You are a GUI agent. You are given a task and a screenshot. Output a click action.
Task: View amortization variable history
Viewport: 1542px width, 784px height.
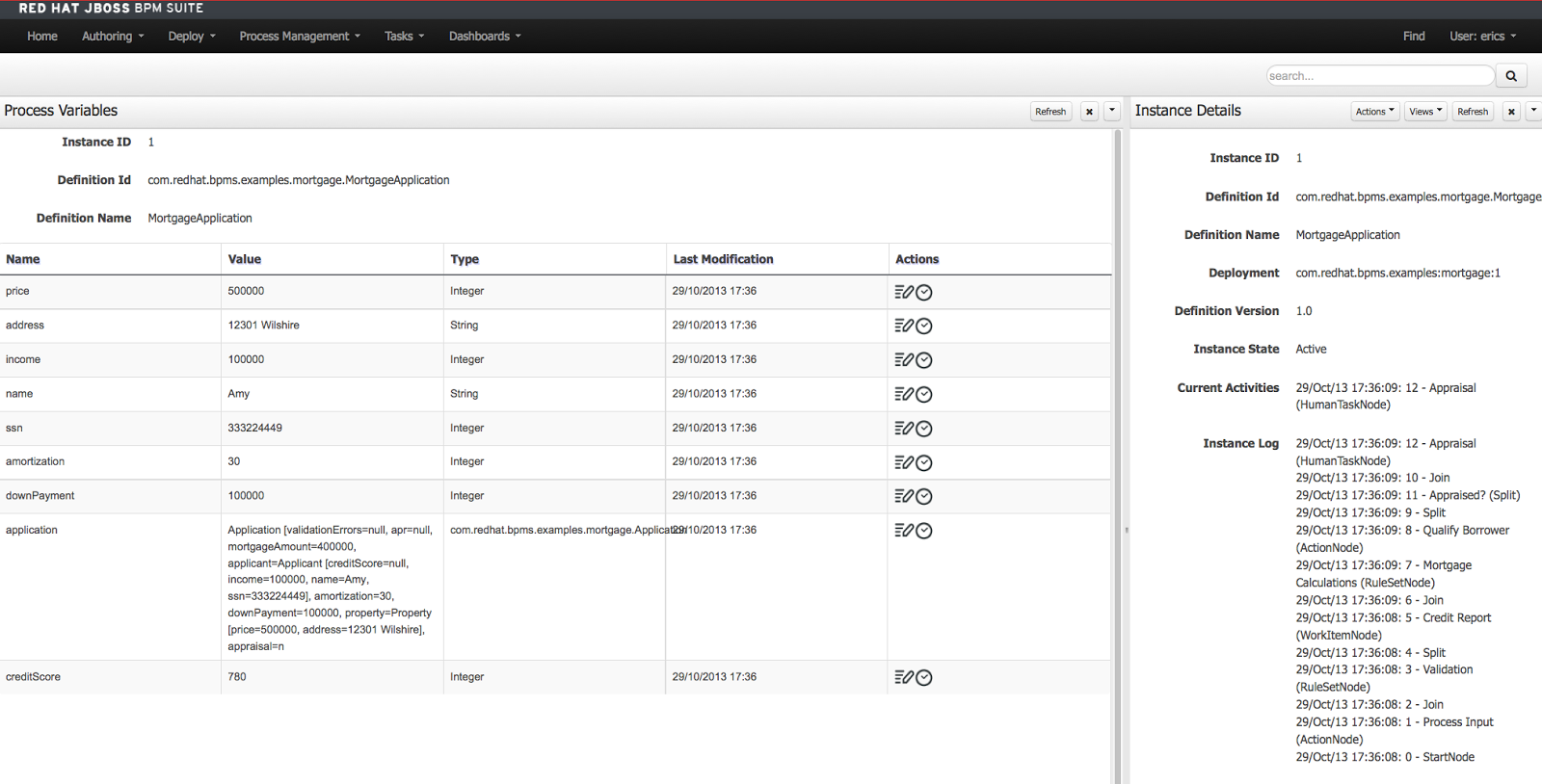coord(924,462)
